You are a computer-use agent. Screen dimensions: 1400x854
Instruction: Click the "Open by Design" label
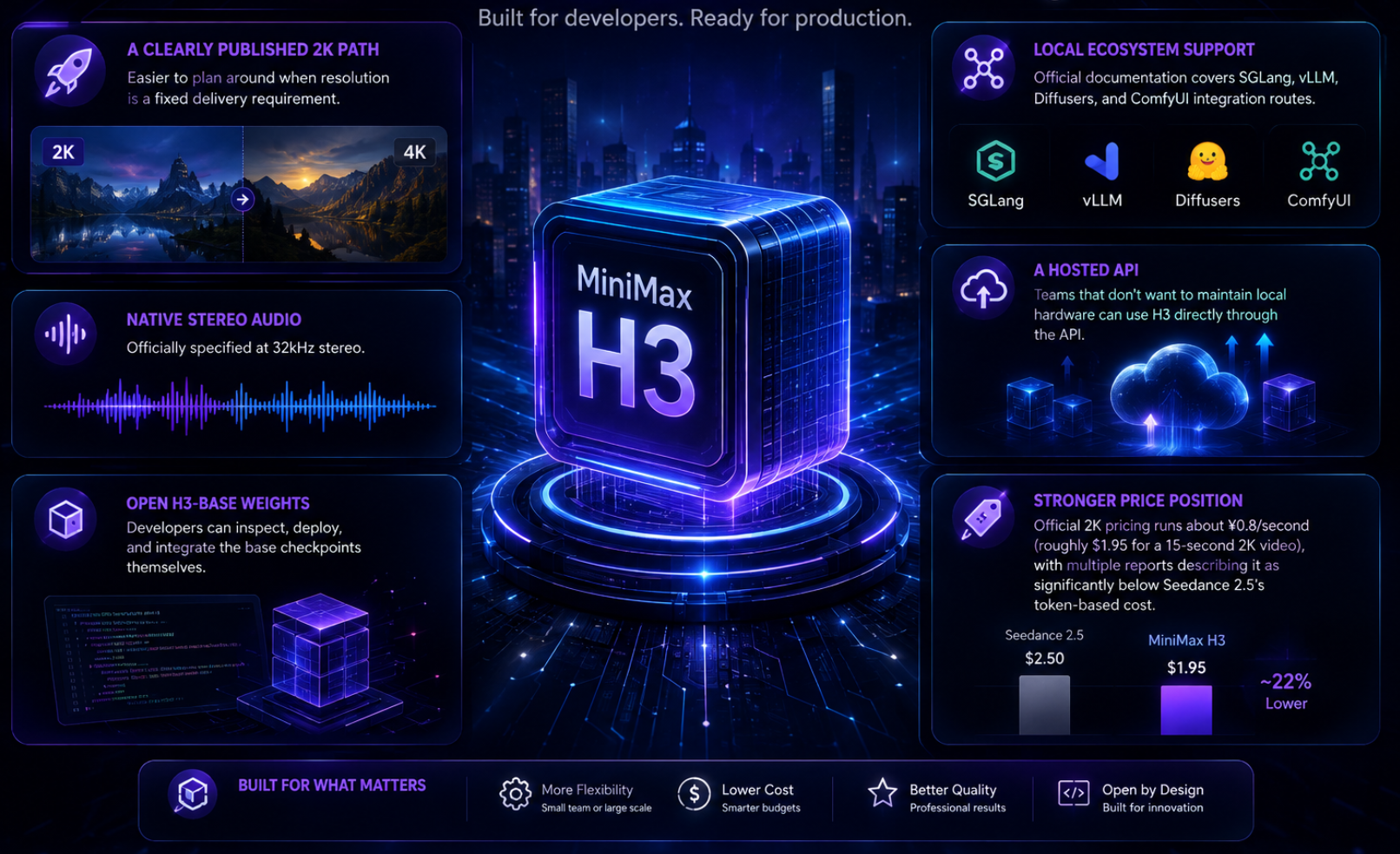point(1152,790)
